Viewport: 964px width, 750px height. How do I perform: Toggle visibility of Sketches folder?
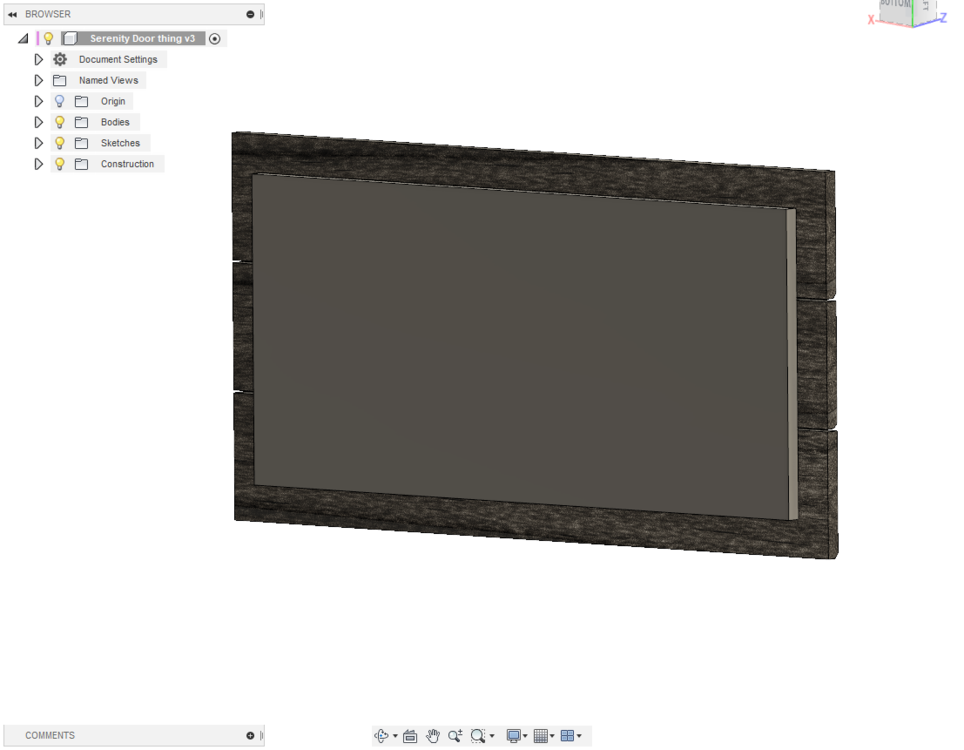[x=60, y=143]
